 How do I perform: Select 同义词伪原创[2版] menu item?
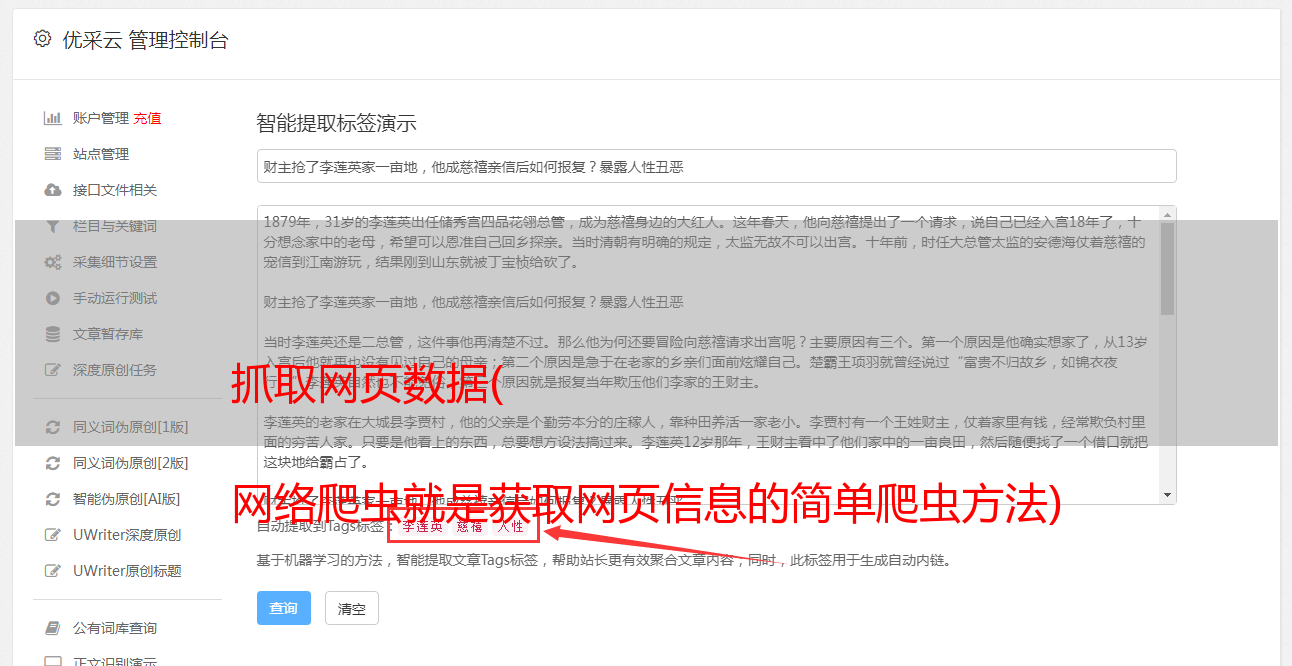[x=131, y=463]
